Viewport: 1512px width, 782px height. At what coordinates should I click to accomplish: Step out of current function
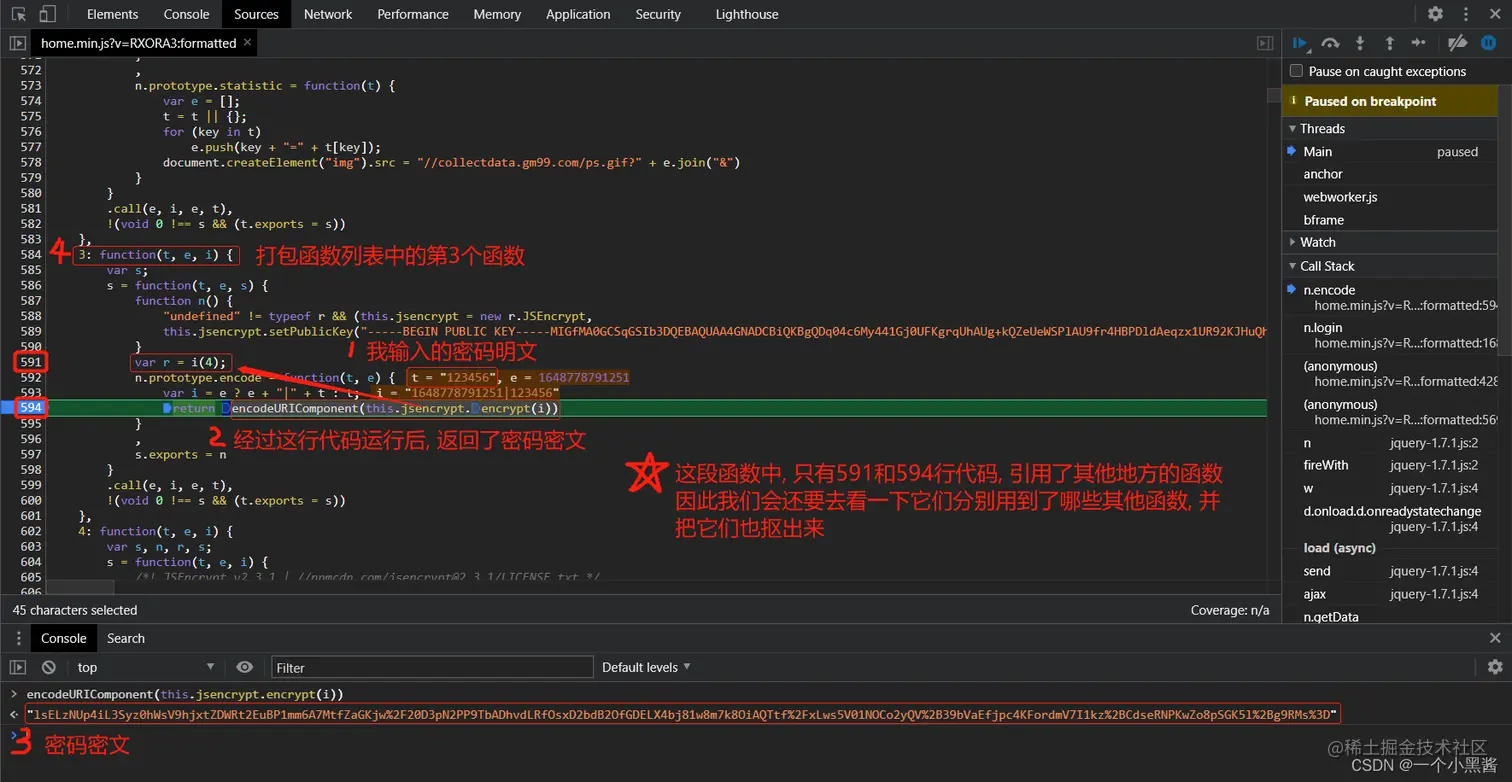coord(1389,43)
